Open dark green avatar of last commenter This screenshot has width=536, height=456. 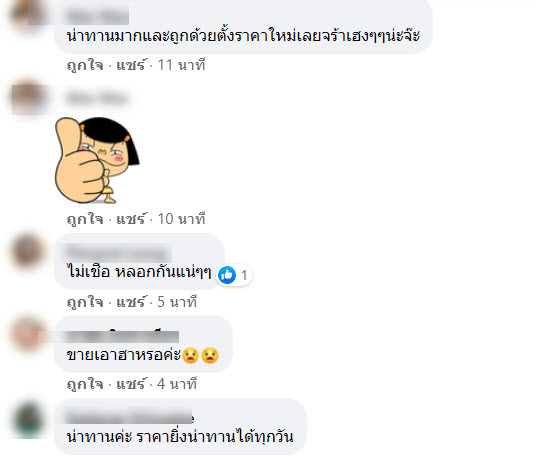pos(28,419)
